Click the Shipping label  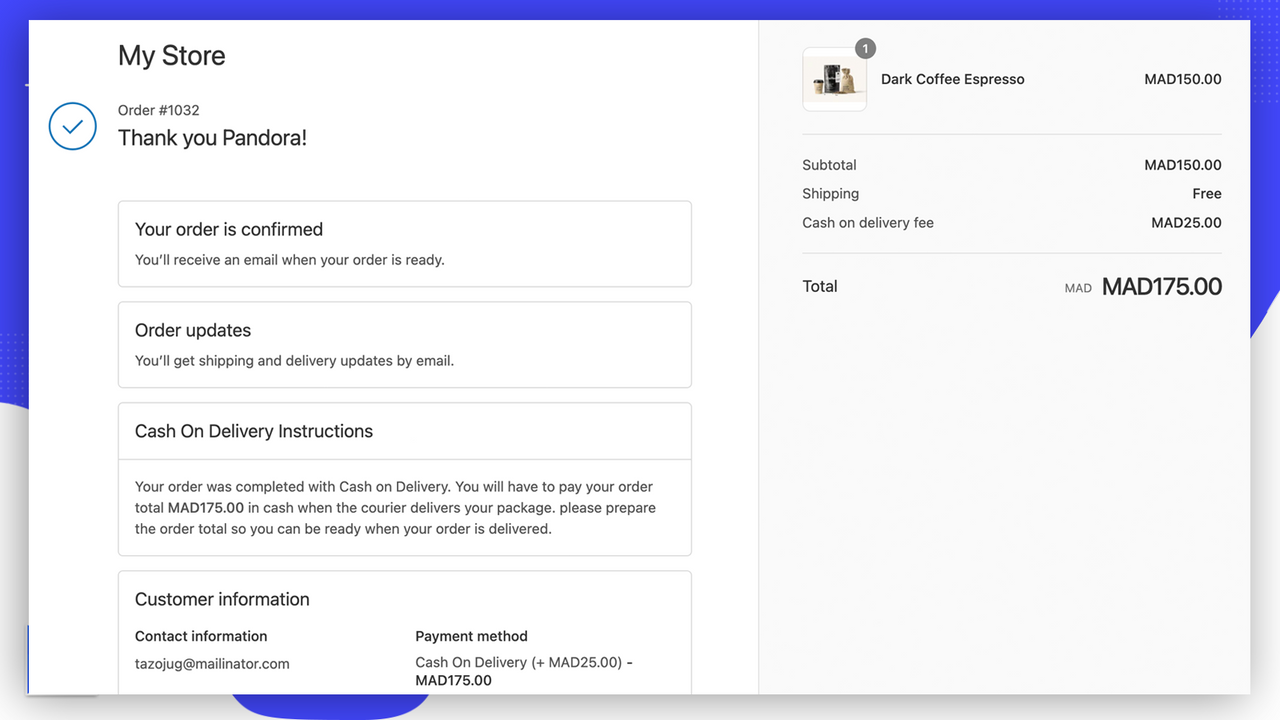(830, 194)
